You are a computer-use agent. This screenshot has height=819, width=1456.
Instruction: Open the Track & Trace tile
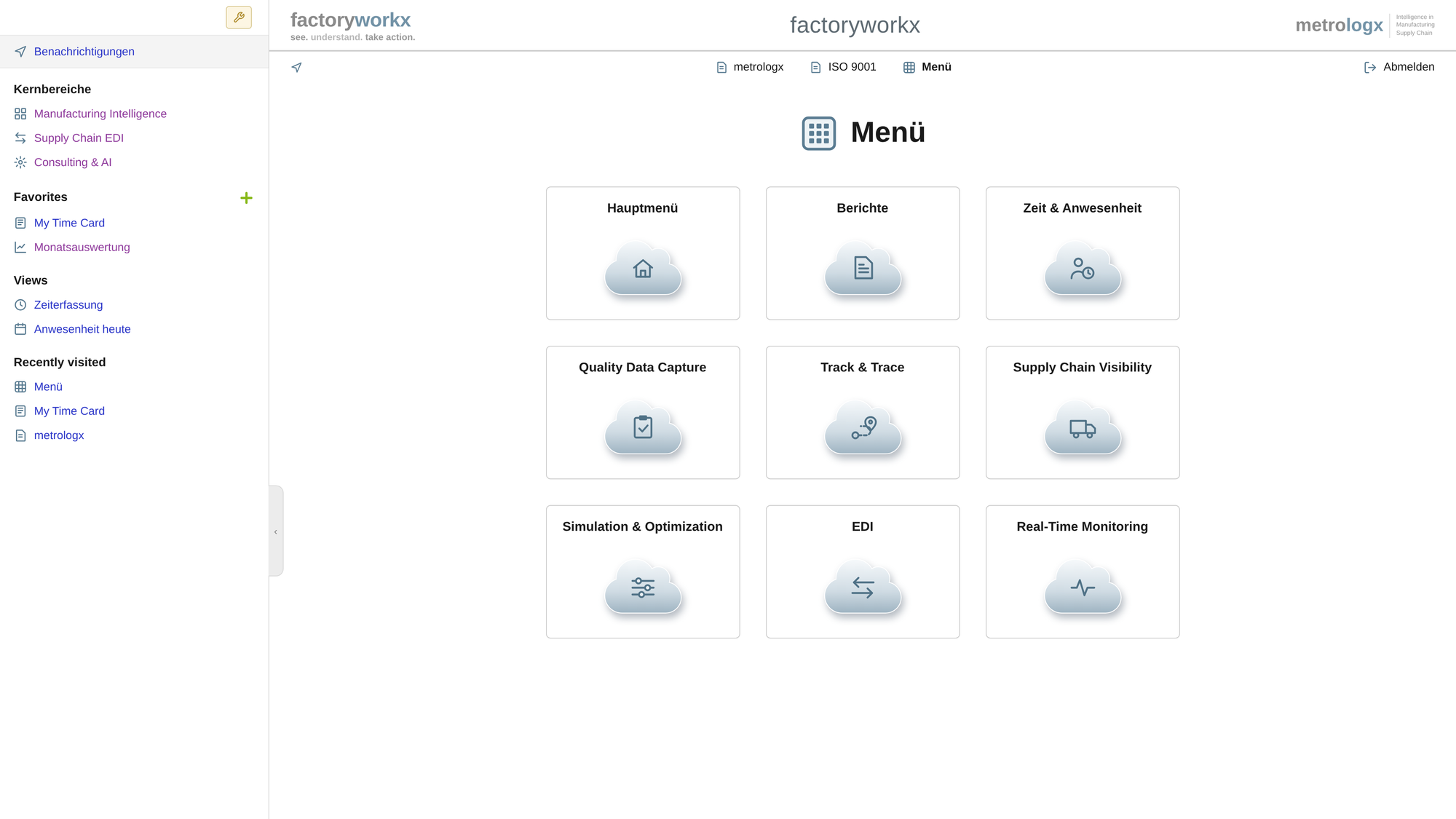click(863, 413)
